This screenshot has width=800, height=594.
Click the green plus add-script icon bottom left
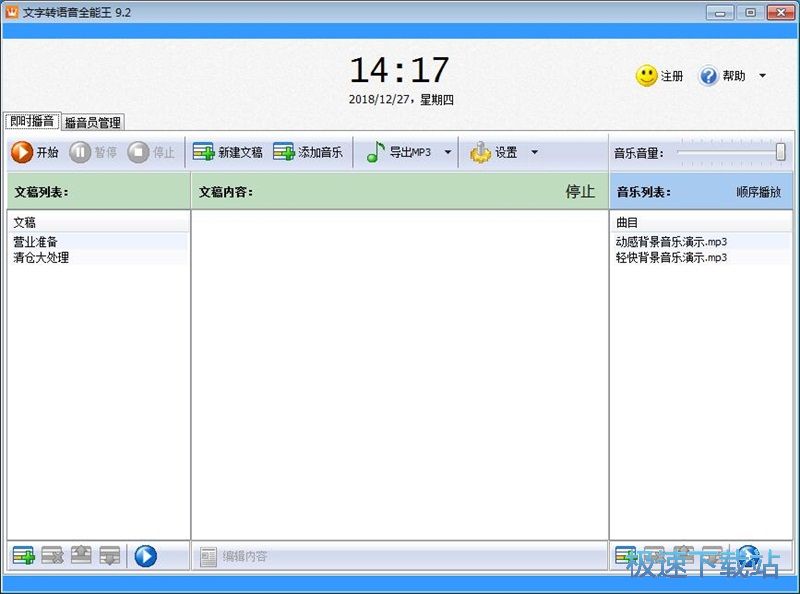23,554
